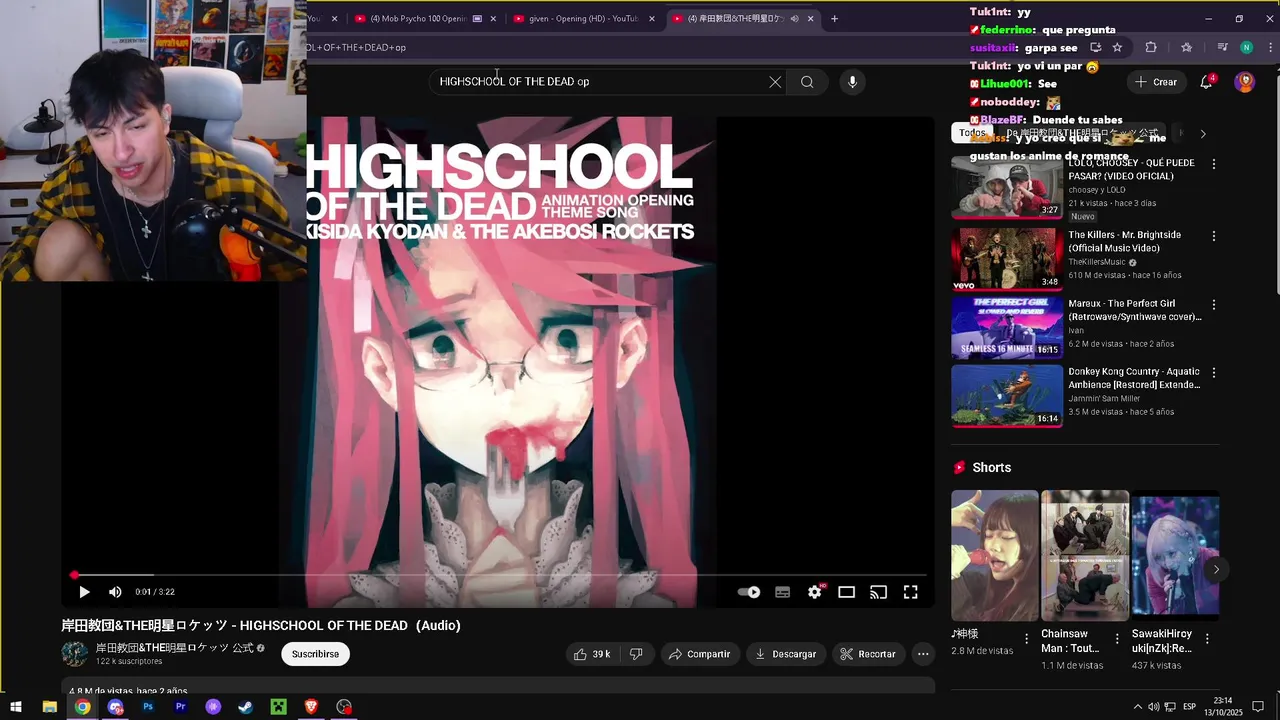
Task: Open options for Chainsaw Man short
Action: point(1117,638)
